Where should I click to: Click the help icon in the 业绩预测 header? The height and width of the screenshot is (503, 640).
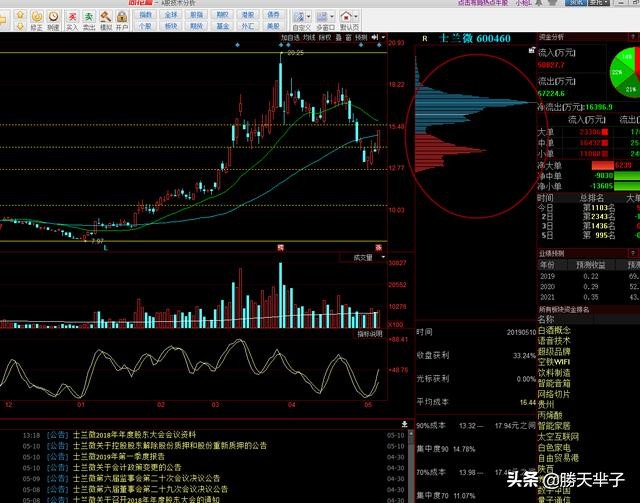[633, 254]
